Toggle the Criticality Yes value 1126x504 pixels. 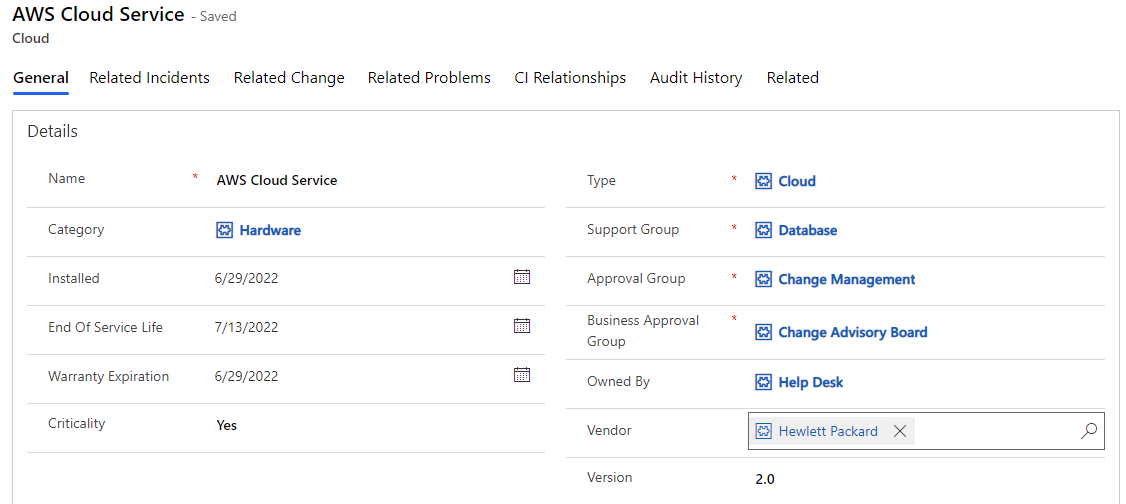(227, 425)
